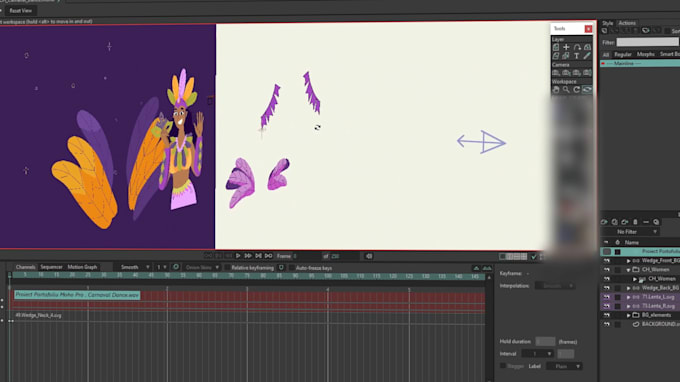Click the onion skin circular icon in timeline
The height and width of the screenshot is (382, 680).
176,267
